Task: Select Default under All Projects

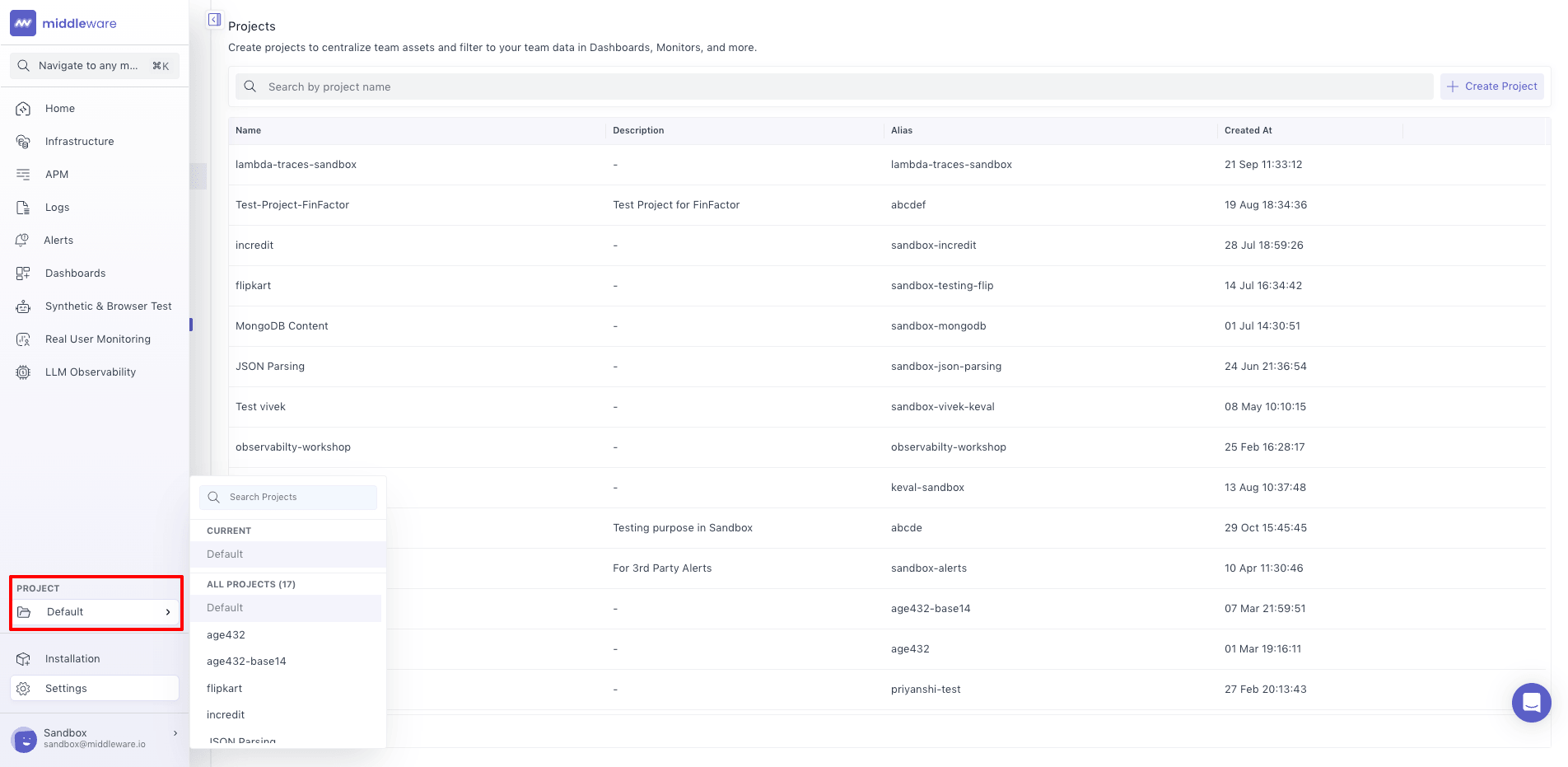Action: 286,608
